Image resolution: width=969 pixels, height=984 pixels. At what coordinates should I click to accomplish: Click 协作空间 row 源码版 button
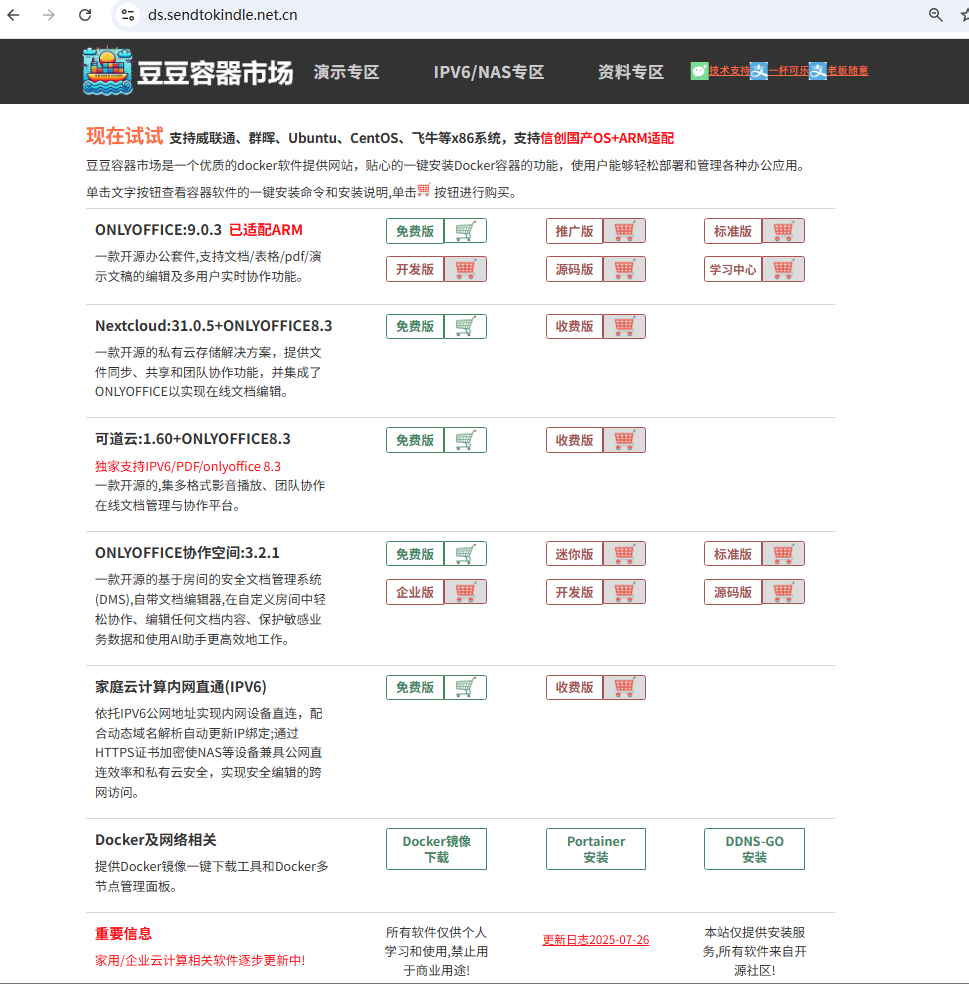732,592
